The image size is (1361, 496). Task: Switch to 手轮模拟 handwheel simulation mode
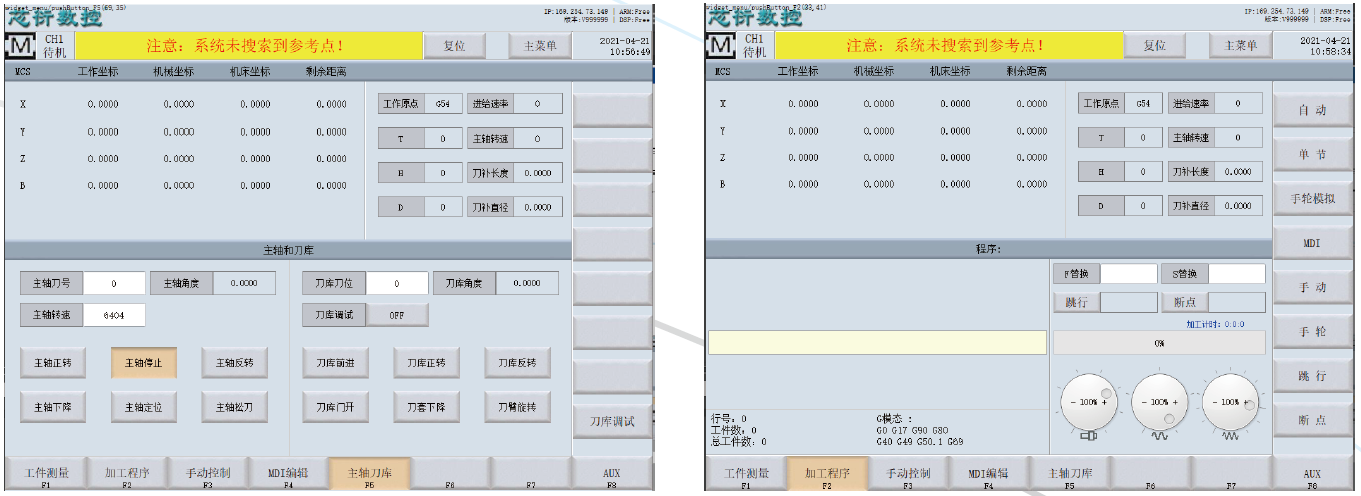(1312, 199)
